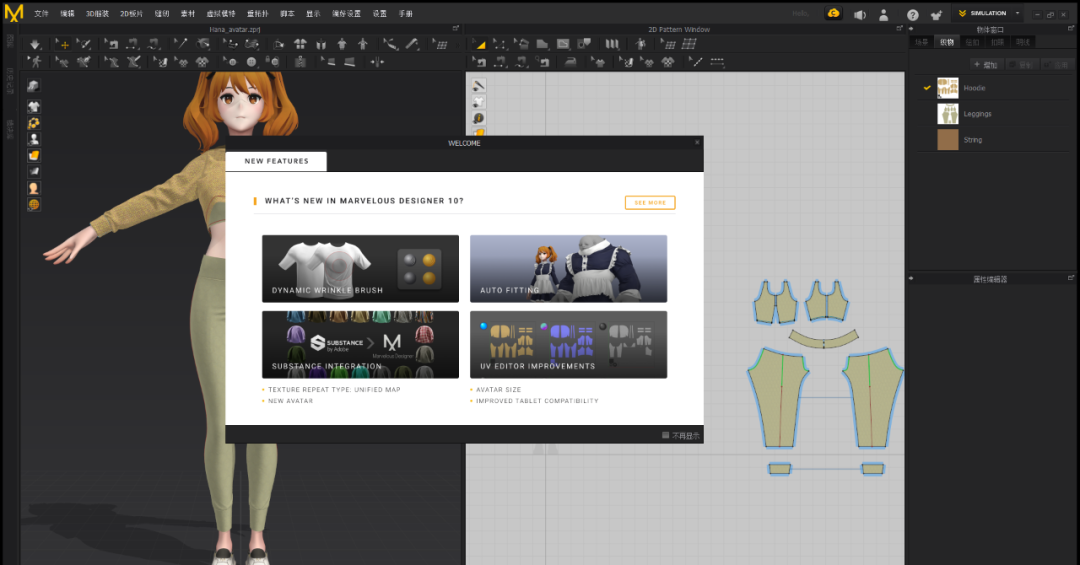The width and height of the screenshot is (1080, 565).
Task: Click the Simulate down-arrow icon in 3D toolbar
Action: tap(35, 44)
